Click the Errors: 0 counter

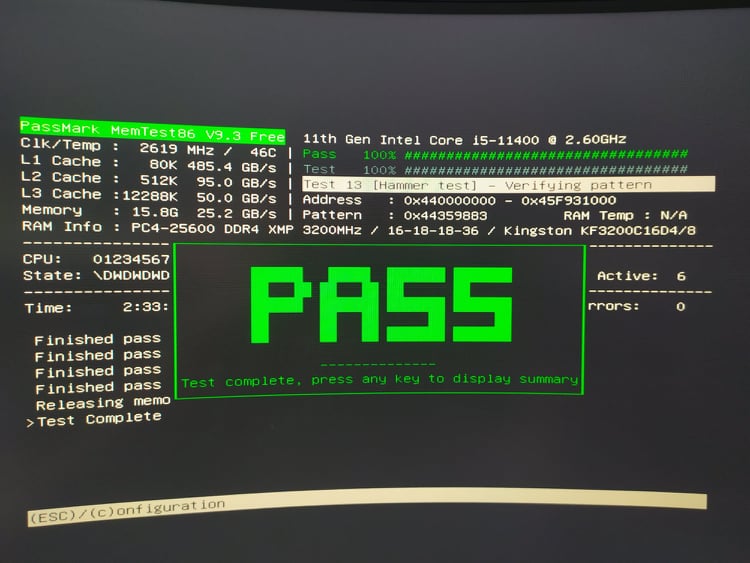click(637, 306)
